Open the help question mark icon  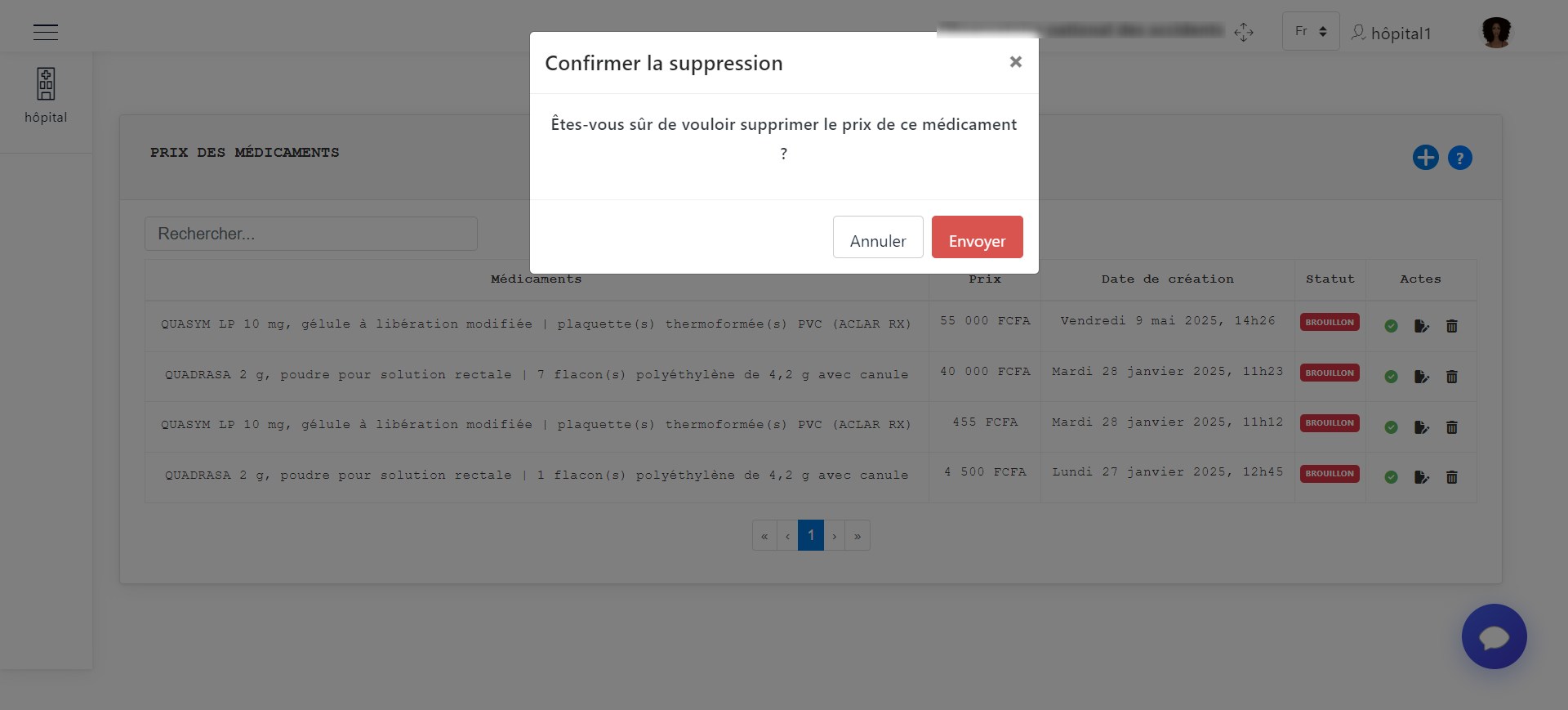pyautogui.click(x=1460, y=158)
